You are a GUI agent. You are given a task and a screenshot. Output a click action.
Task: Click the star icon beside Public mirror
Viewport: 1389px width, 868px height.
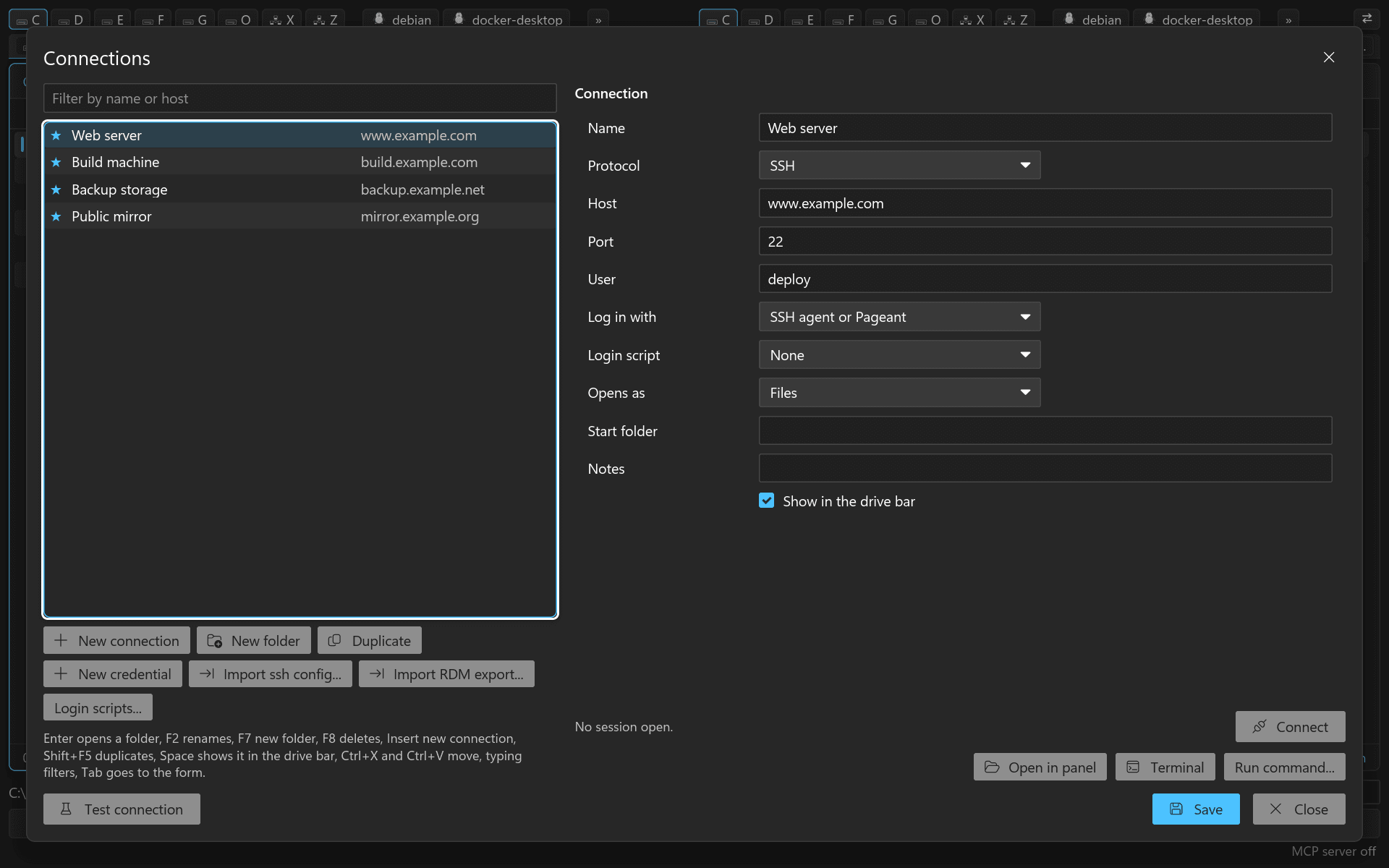(56, 216)
